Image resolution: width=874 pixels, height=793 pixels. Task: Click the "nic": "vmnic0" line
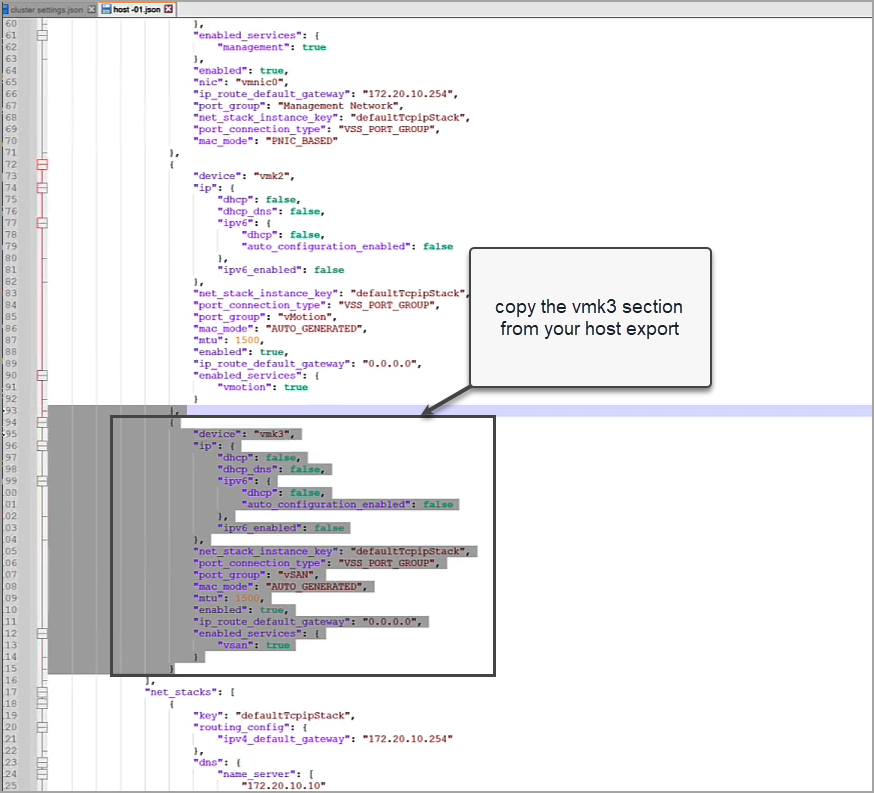pyautogui.click(x=241, y=82)
